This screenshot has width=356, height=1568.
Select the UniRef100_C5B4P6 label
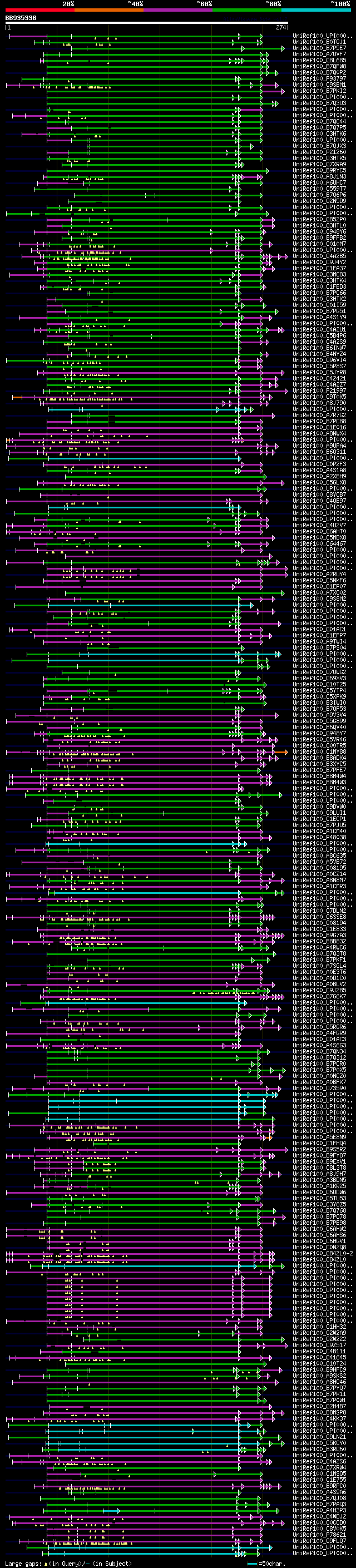tap(319, 335)
